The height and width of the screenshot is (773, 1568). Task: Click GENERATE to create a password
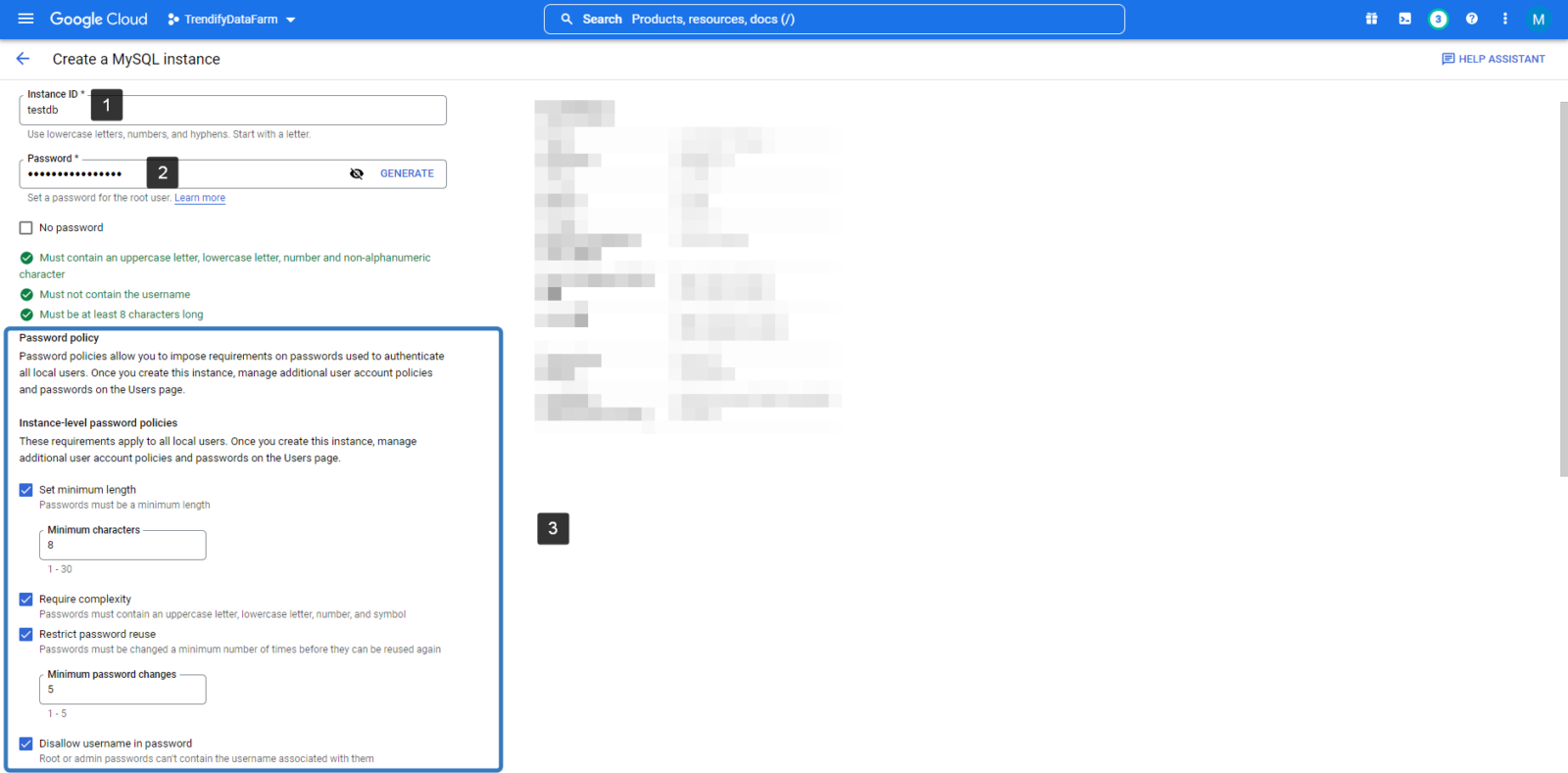click(407, 173)
